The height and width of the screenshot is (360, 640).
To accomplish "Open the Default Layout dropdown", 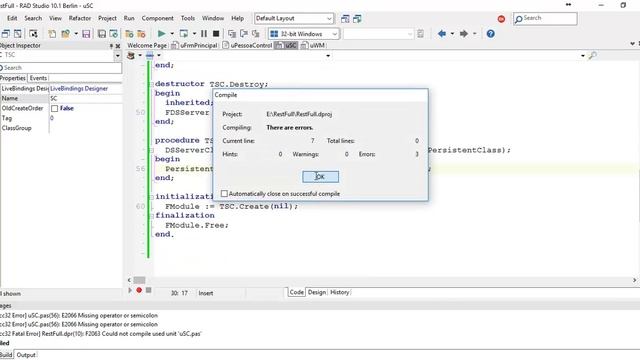I will [x=329, y=18].
